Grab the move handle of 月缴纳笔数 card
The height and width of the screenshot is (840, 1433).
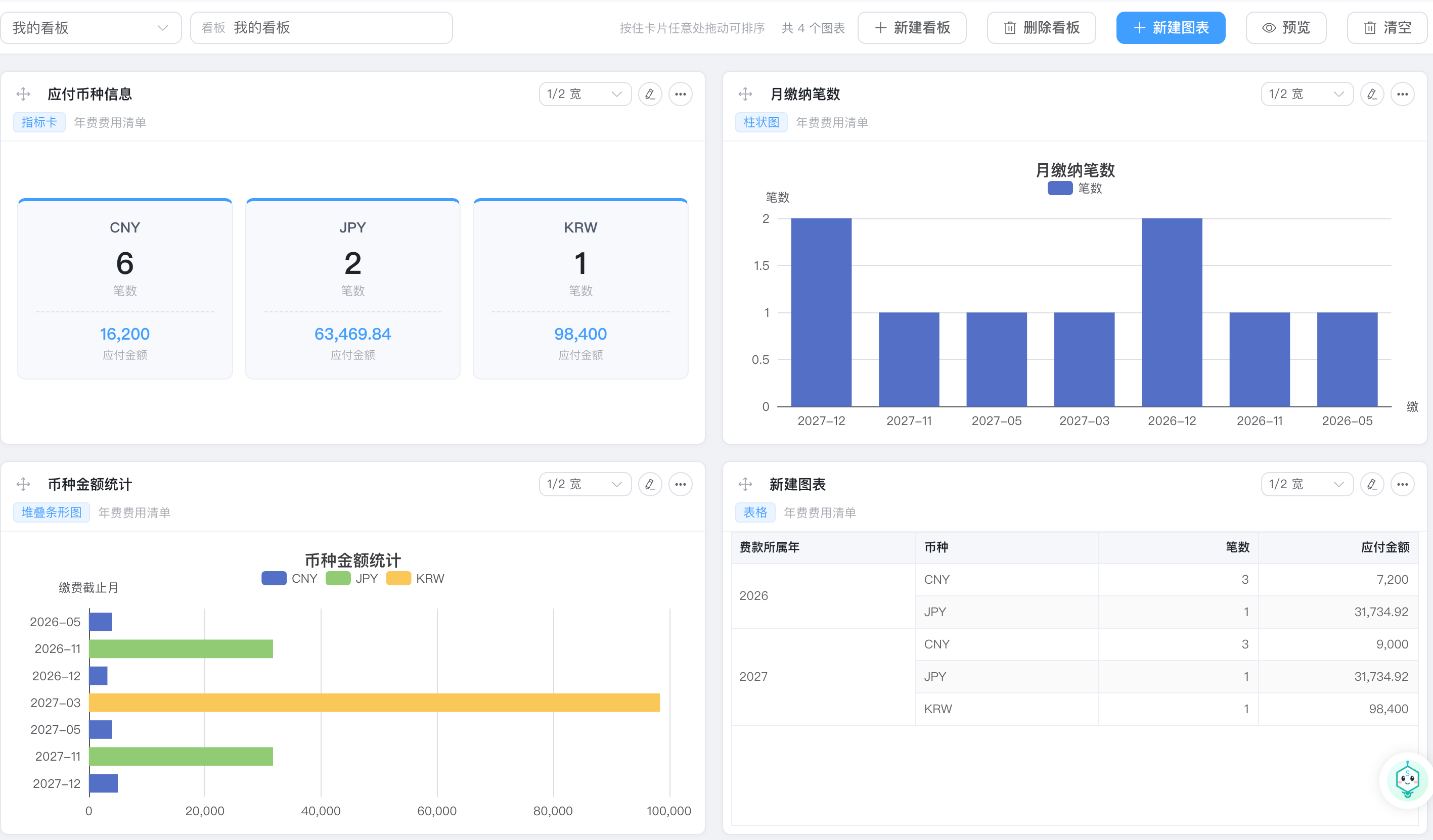point(745,94)
